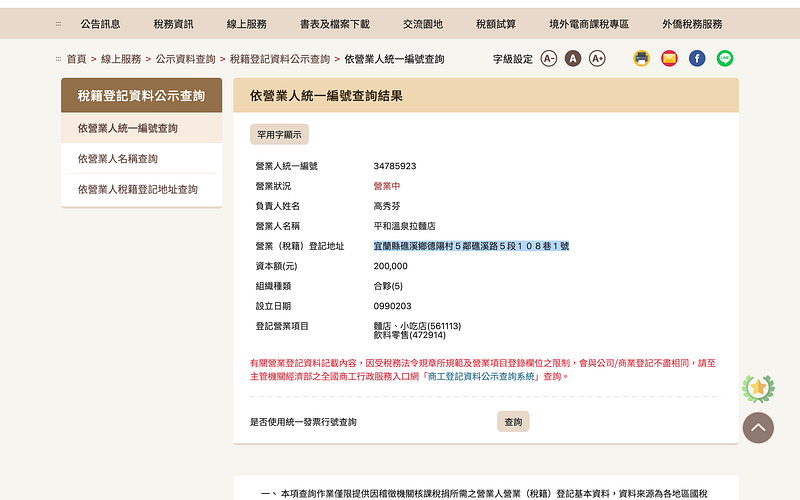Image resolution: width=800 pixels, height=500 pixels.
Task: Click the 組織種類 field label
Action: 273,286
